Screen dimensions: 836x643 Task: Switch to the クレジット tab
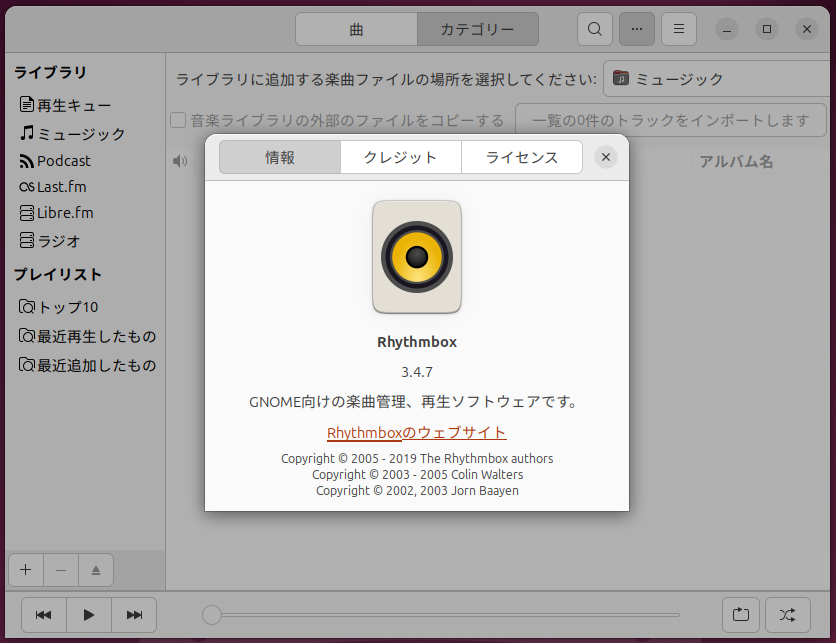coord(400,157)
